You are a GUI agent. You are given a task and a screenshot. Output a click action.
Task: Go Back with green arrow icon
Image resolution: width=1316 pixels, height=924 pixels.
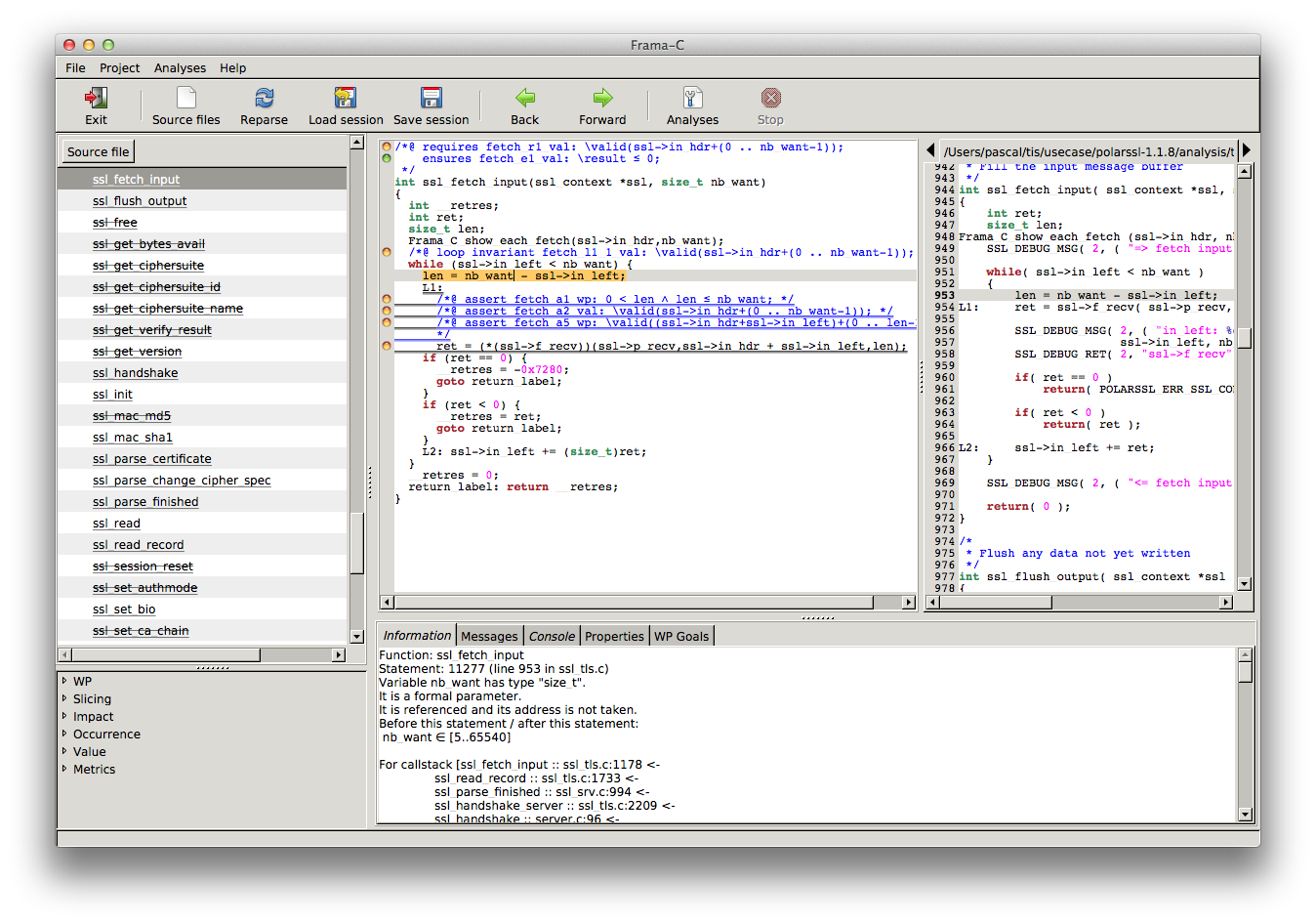(x=525, y=98)
